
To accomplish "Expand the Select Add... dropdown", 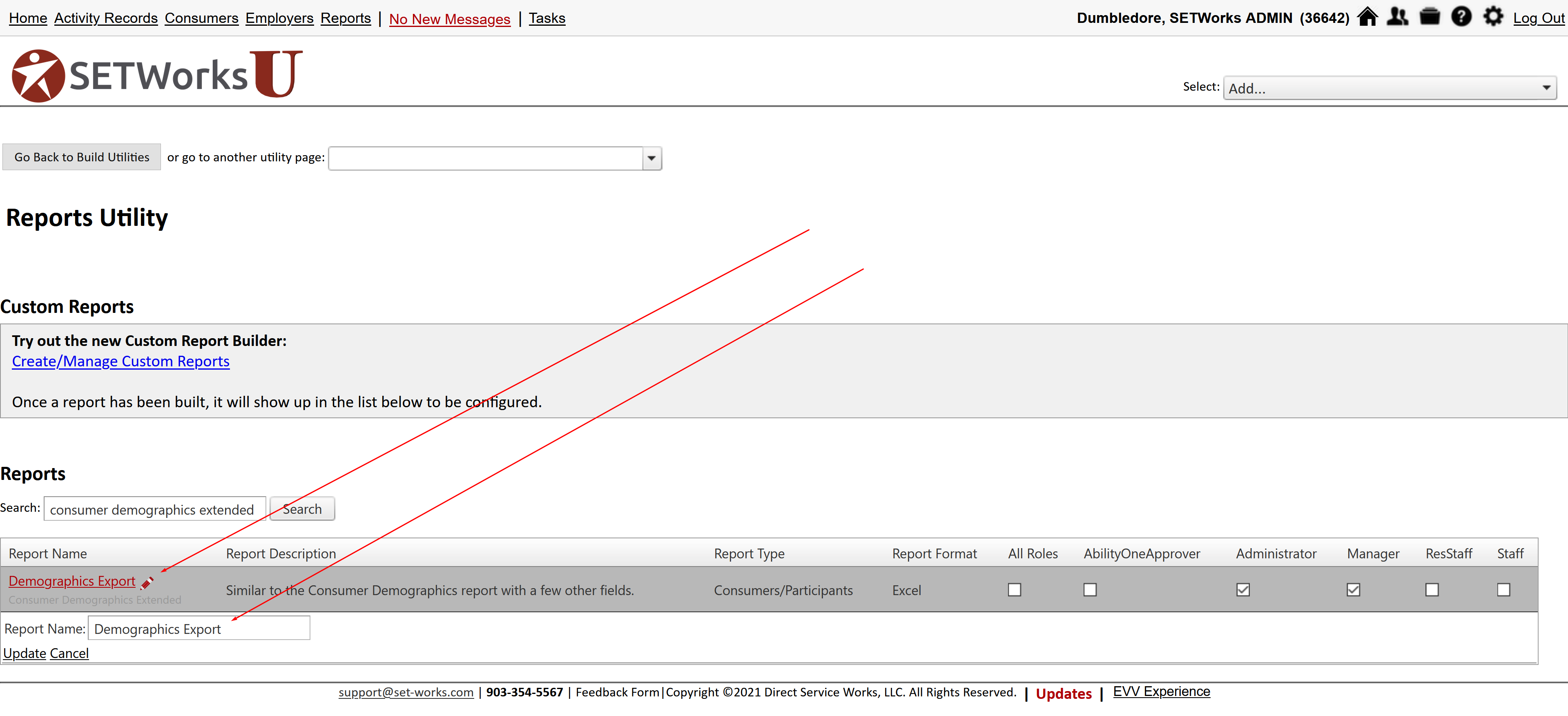I will (1390, 88).
